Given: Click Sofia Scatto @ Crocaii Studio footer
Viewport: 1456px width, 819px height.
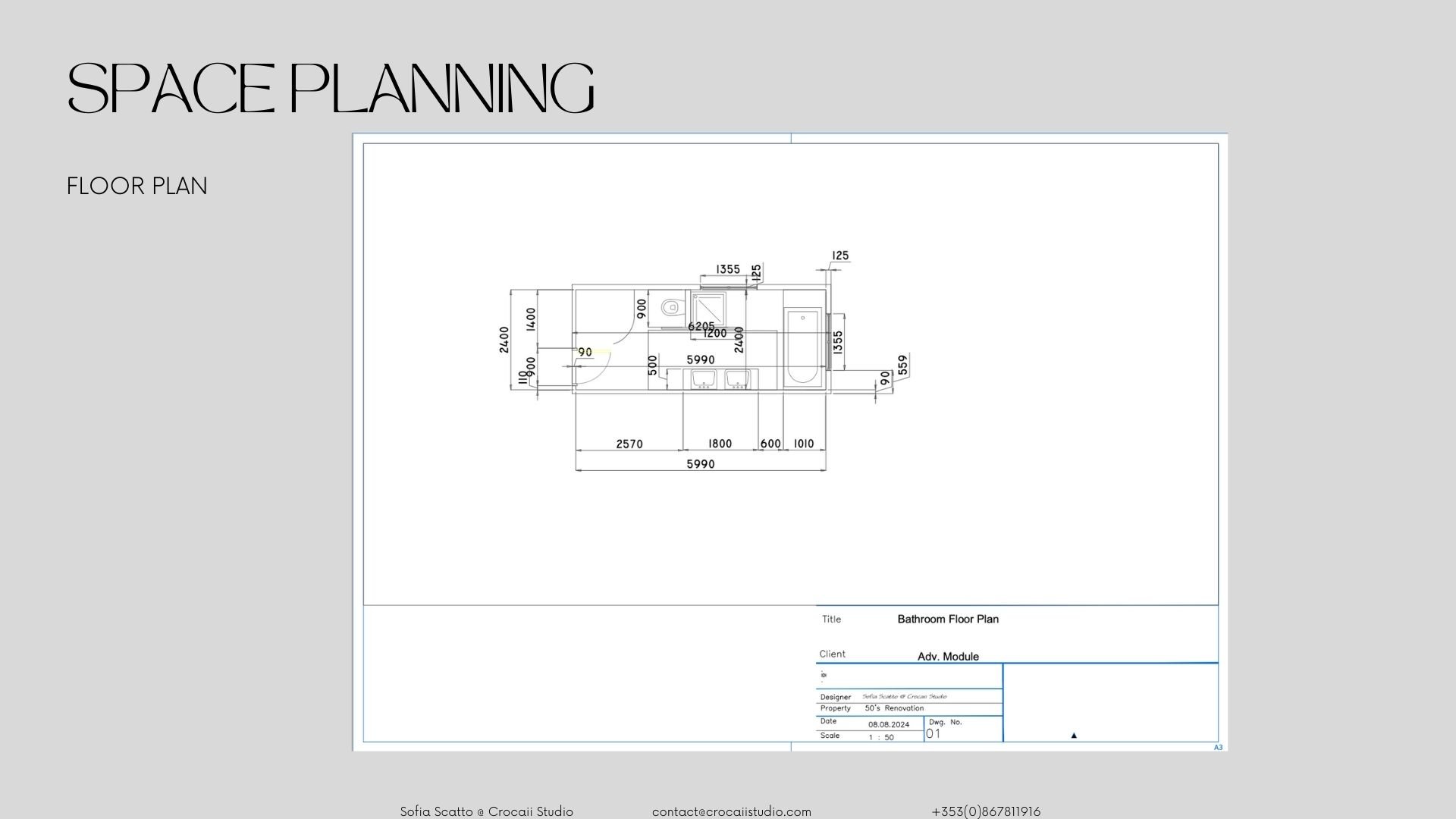Looking at the screenshot, I should [x=486, y=811].
